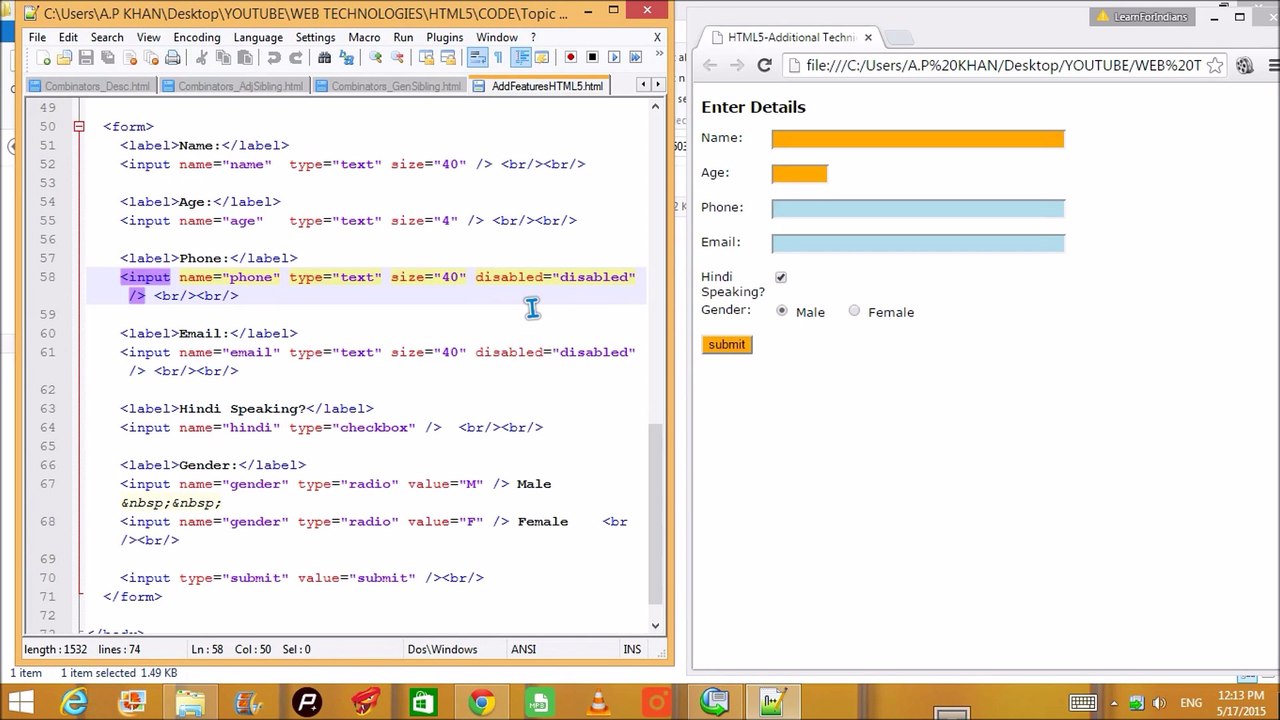Click the orange submit button
Screen dimensions: 1280x720
pos(727,344)
